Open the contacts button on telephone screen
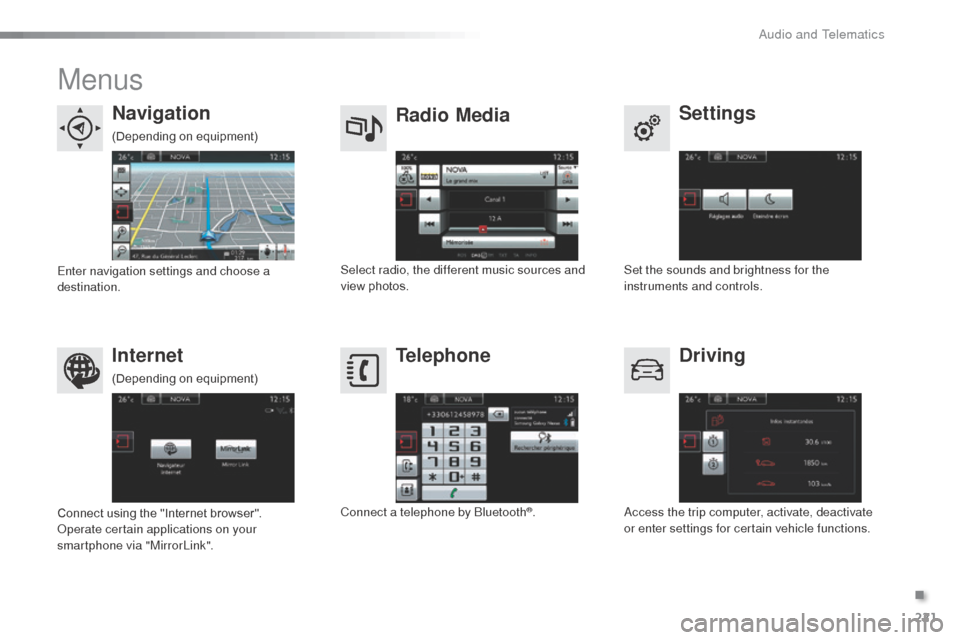The image size is (960, 640). point(407,489)
